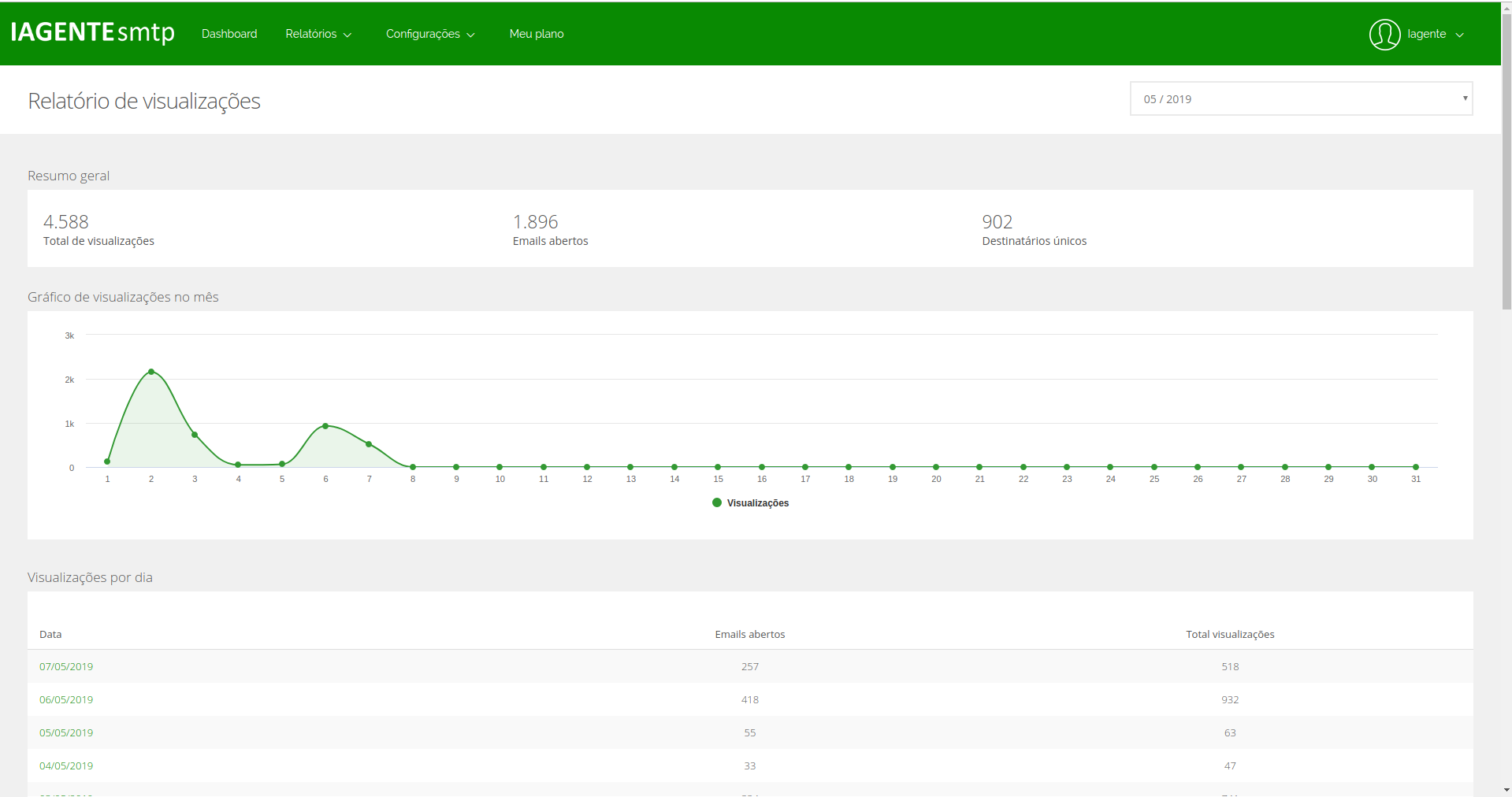Select the day 7 chart point

coord(369,444)
